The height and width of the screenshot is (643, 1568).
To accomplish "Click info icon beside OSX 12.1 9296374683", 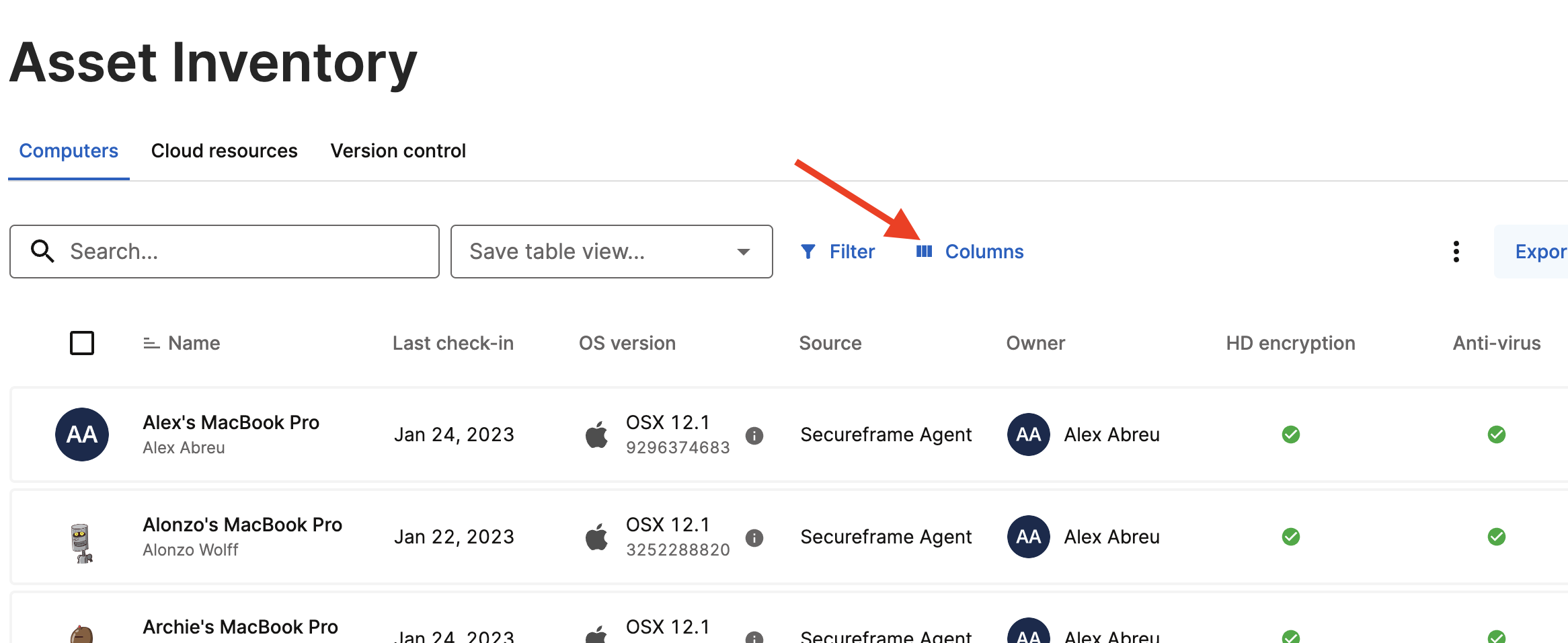I will (754, 435).
